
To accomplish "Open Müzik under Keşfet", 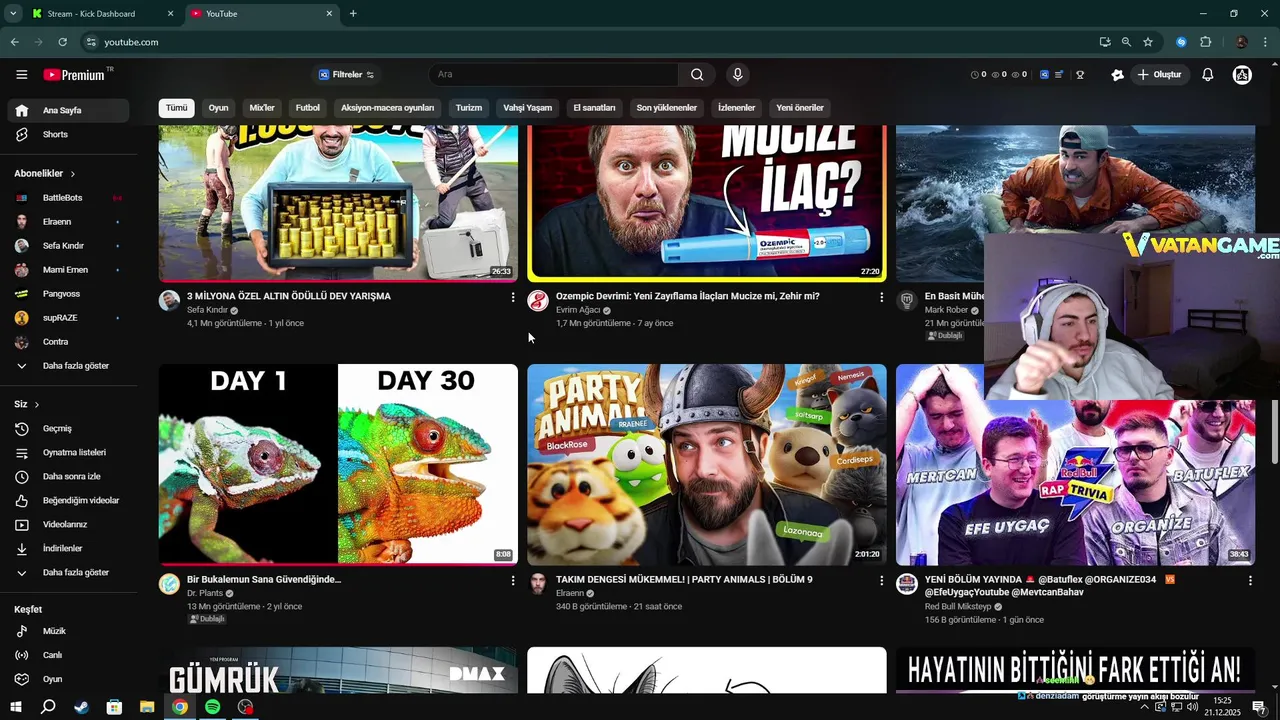I will pyautogui.click(x=70, y=631).
